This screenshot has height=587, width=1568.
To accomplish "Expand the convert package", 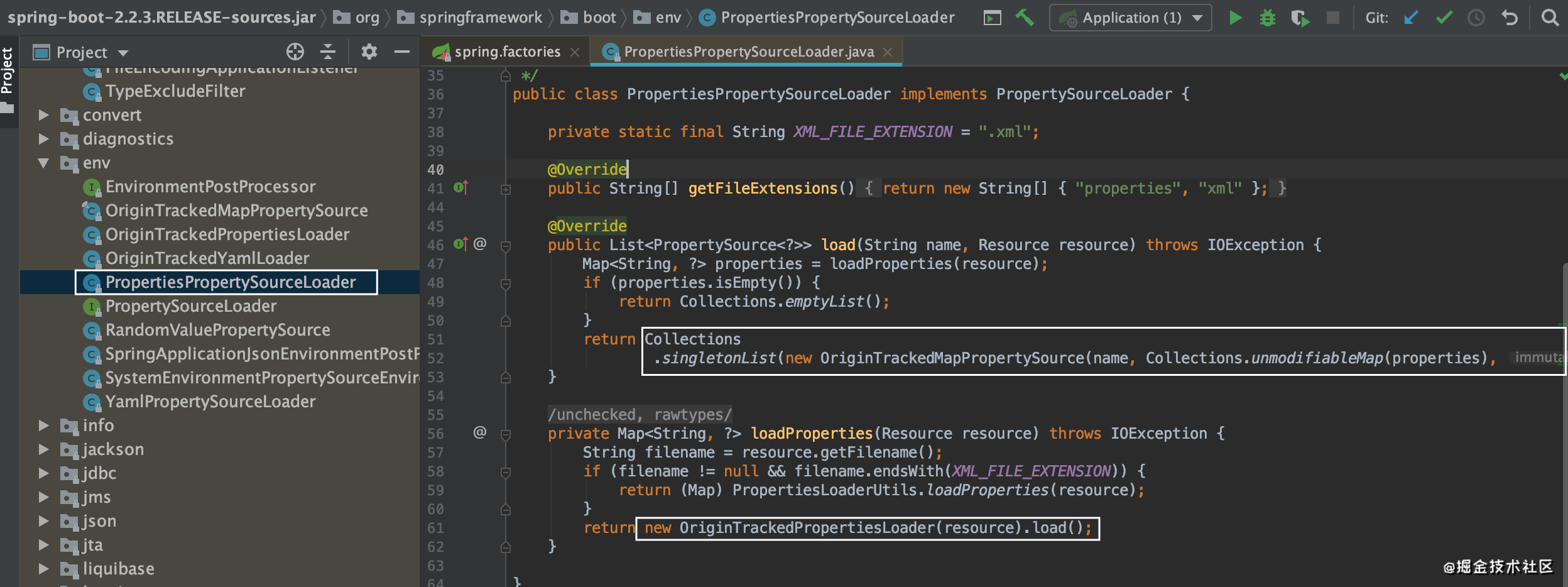I will tap(43, 114).
